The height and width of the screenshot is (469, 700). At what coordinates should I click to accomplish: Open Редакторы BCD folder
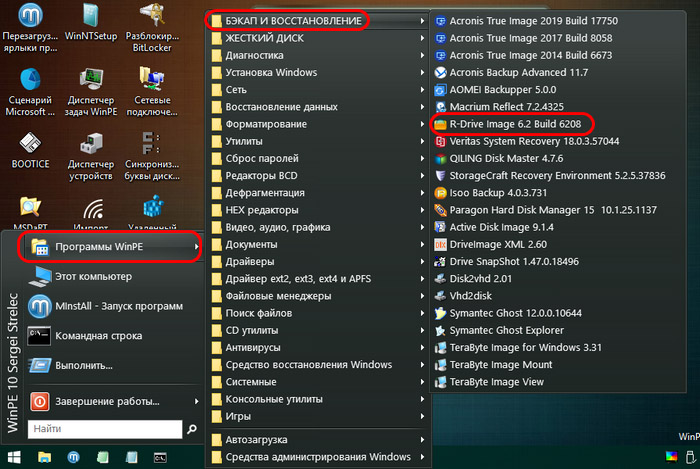(318, 175)
